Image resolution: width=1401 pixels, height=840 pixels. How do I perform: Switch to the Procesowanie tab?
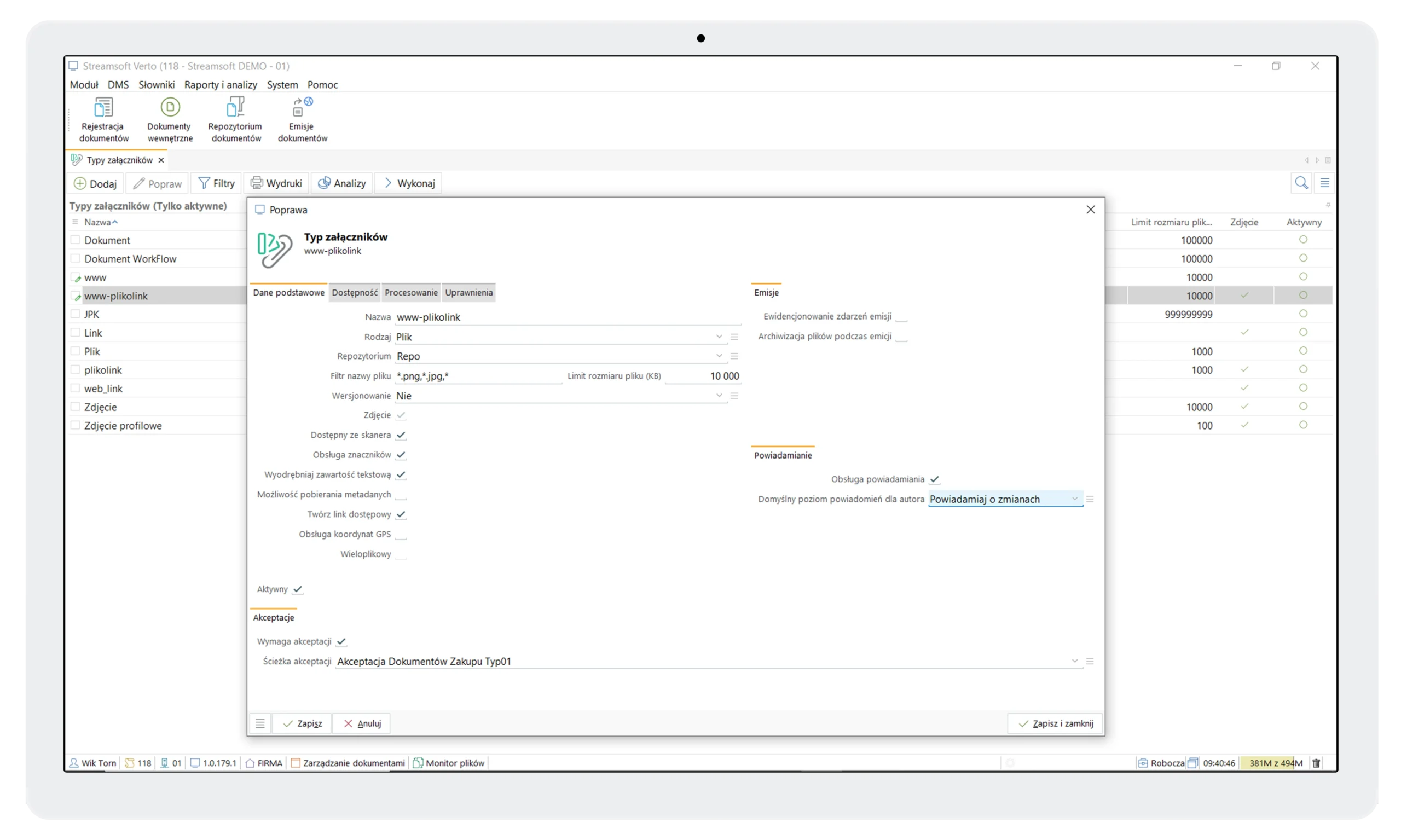(411, 293)
